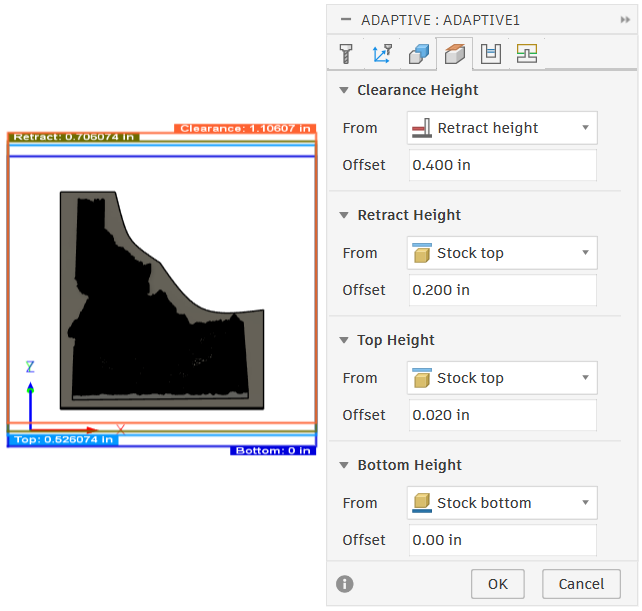642x611 pixels.
Task: Open Top Height From dropdown
Action: pos(502,378)
